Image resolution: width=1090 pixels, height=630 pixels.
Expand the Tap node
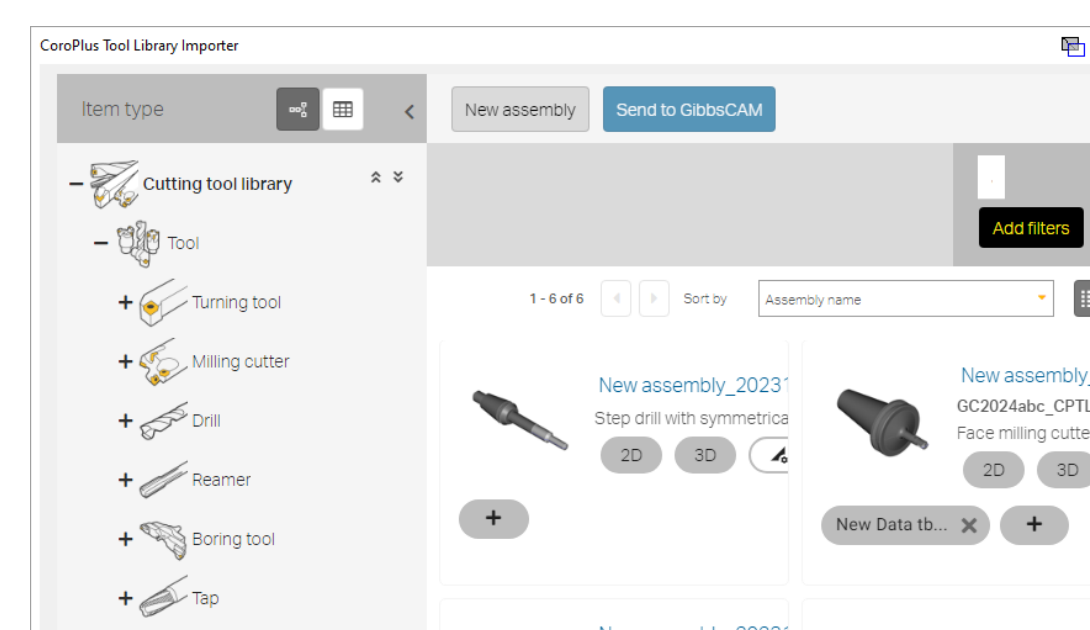[125, 598]
